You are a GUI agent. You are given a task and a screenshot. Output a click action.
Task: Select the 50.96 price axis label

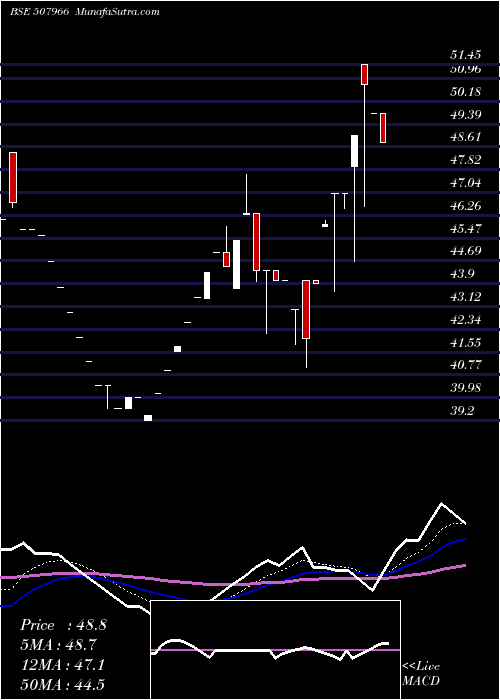tap(466, 69)
